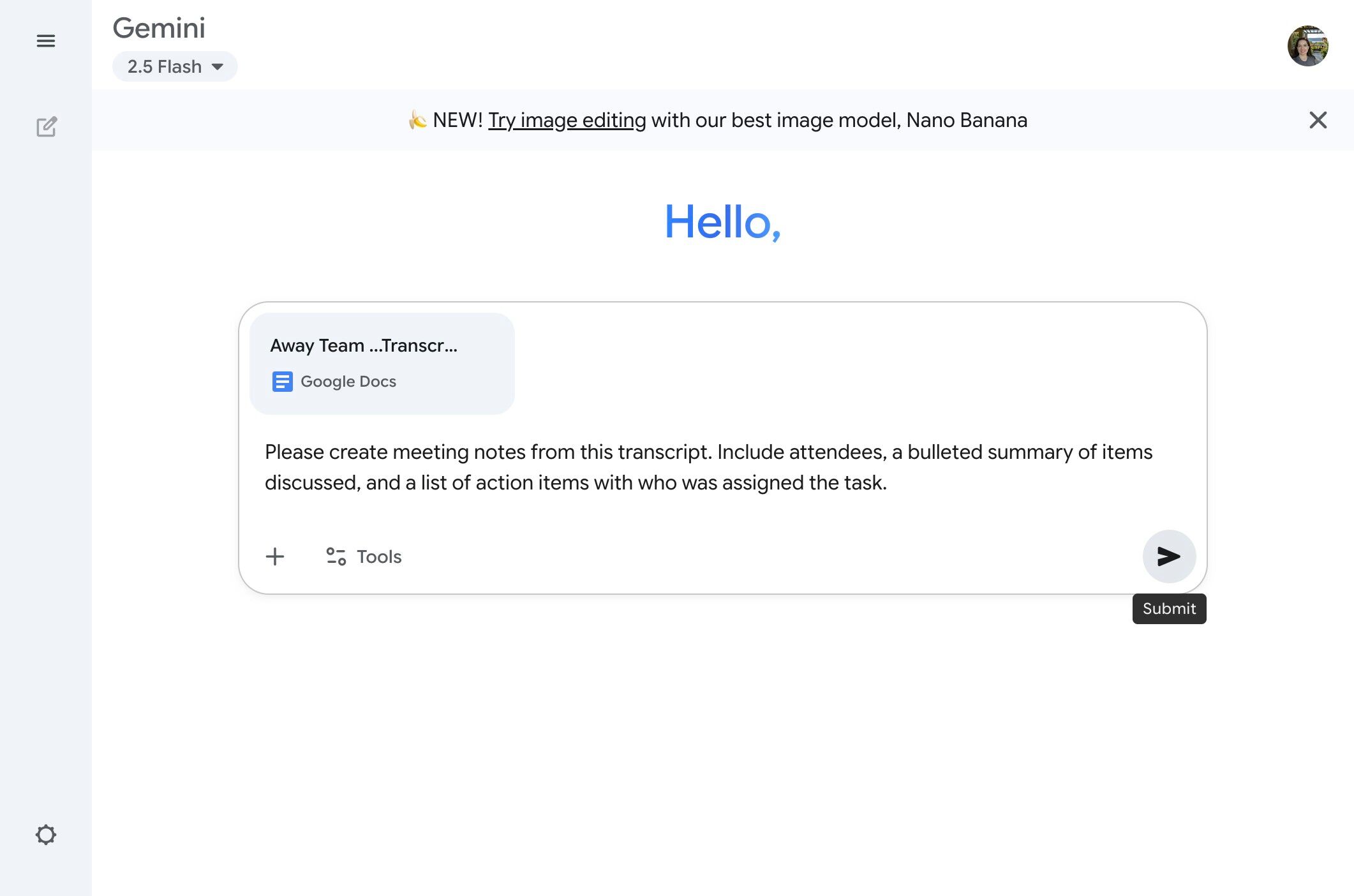Click the plus icon to add files

click(275, 556)
